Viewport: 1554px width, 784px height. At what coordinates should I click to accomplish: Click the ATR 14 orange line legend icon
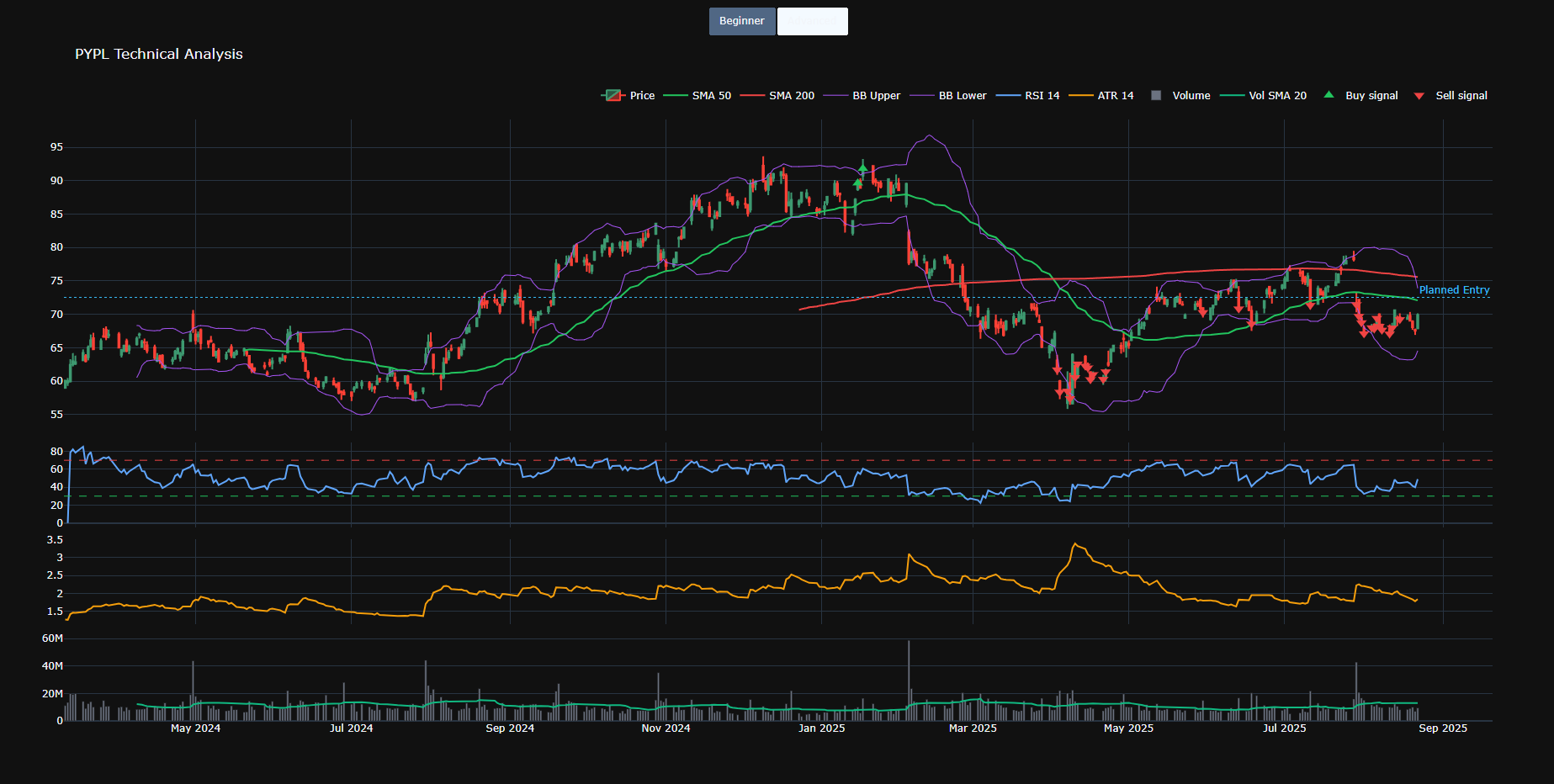(x=1081, y=95)
